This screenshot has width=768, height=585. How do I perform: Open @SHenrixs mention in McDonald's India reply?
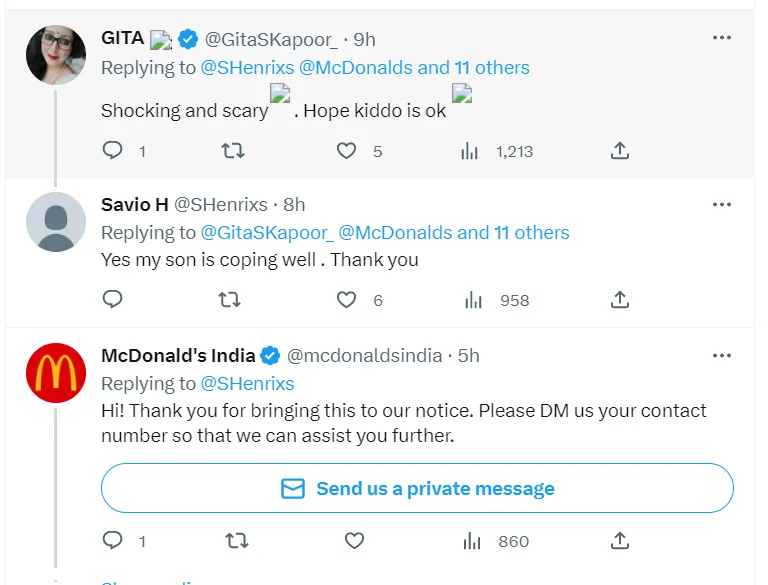click(247, 384)
